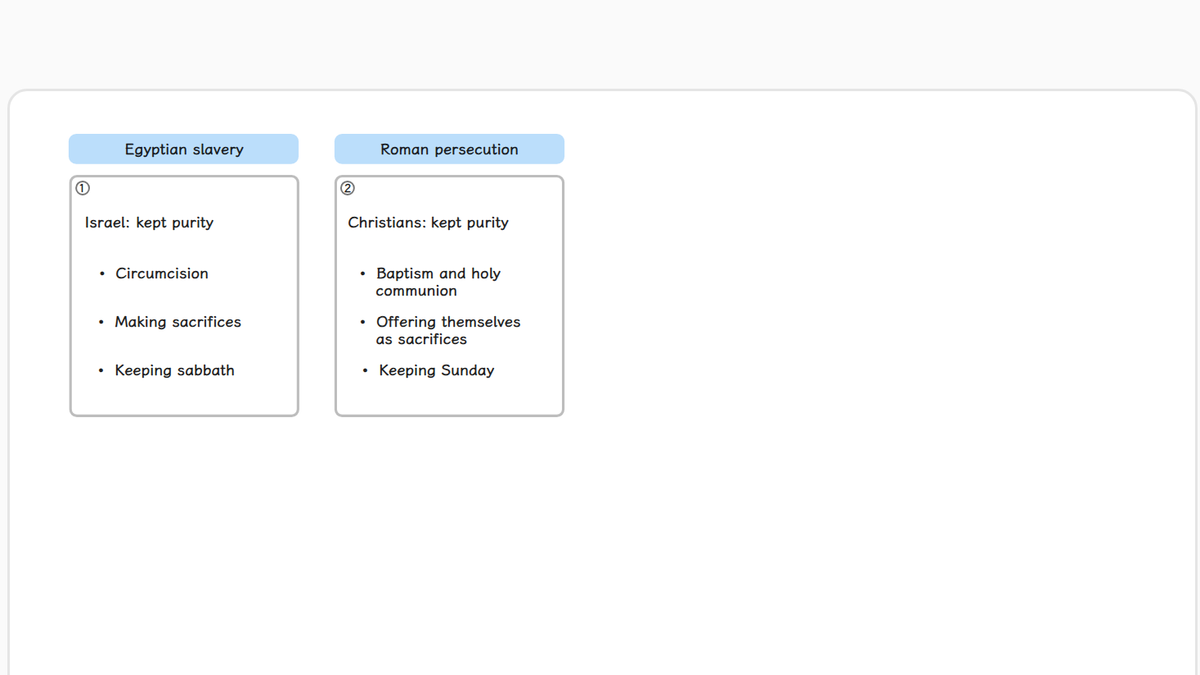Select the bullet beside Offering themselves as sacrifices

point(362,322)
